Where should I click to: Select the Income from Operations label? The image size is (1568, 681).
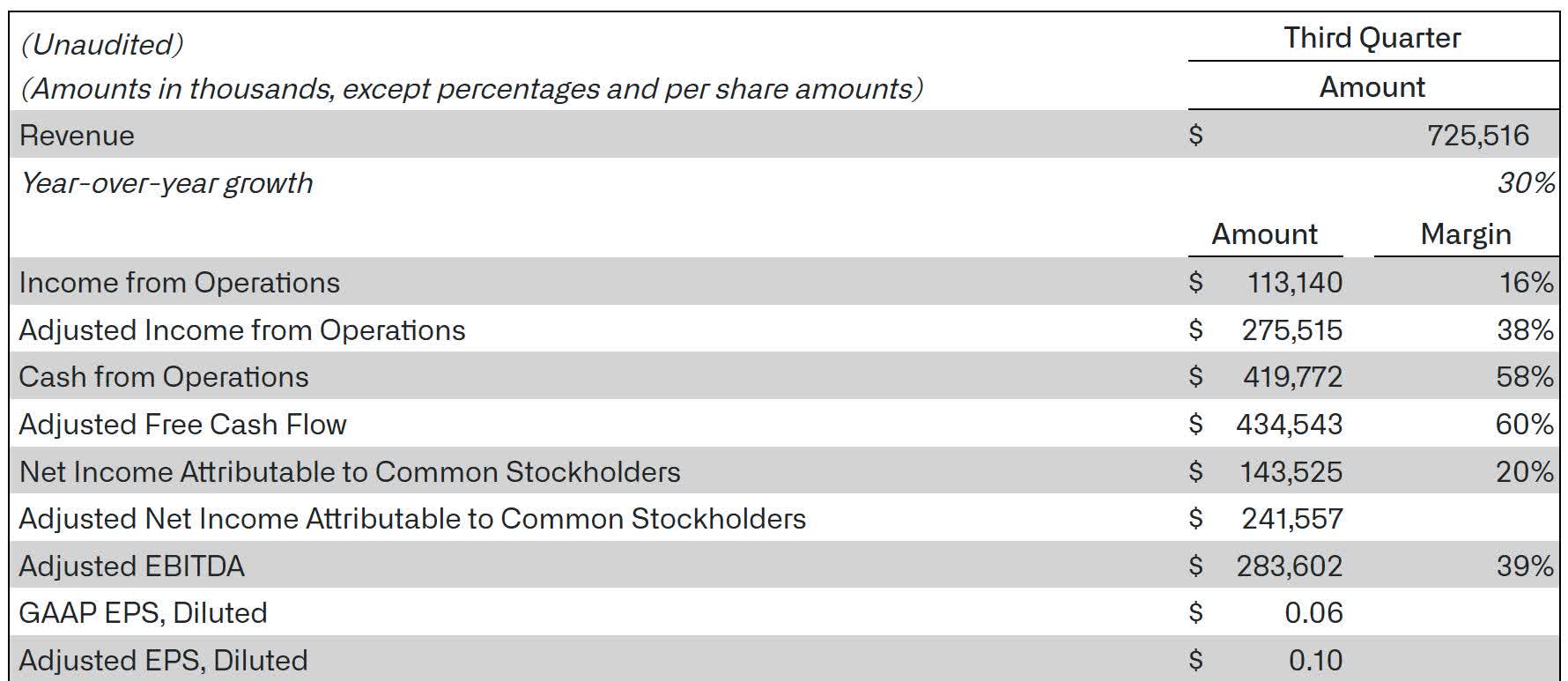pos(179,283)
